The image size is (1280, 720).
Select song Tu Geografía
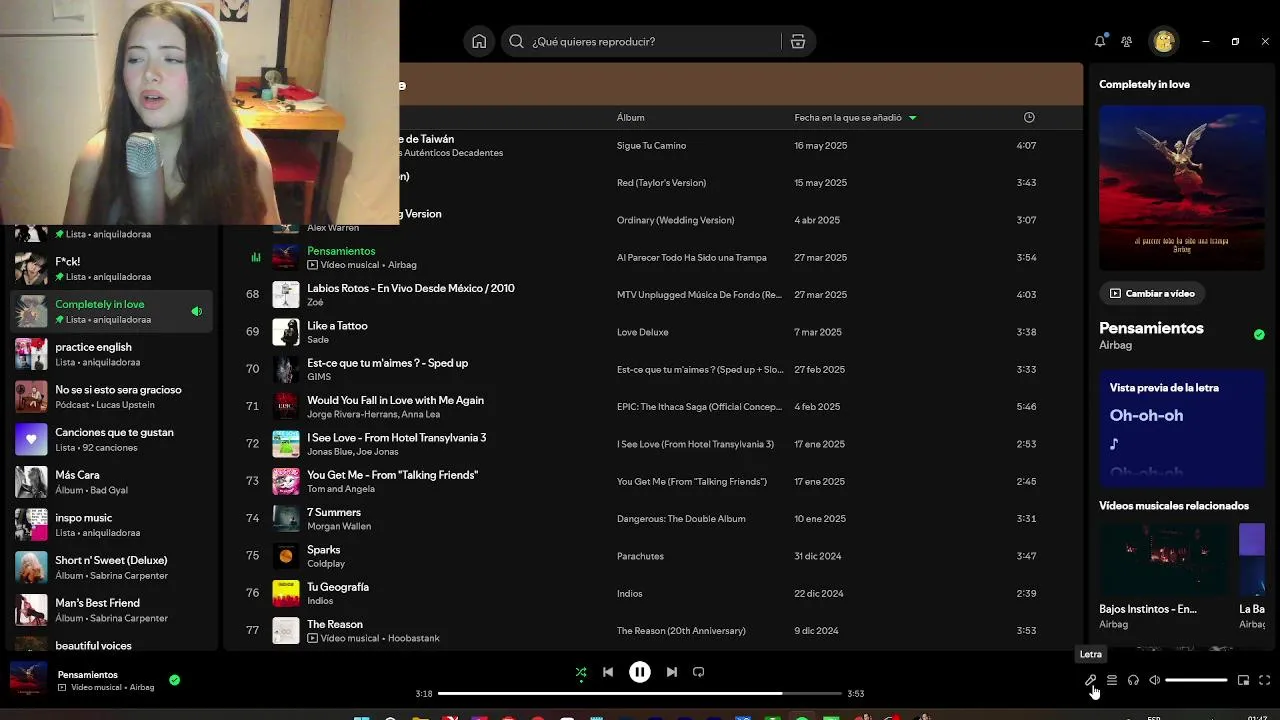coord(338,587)
